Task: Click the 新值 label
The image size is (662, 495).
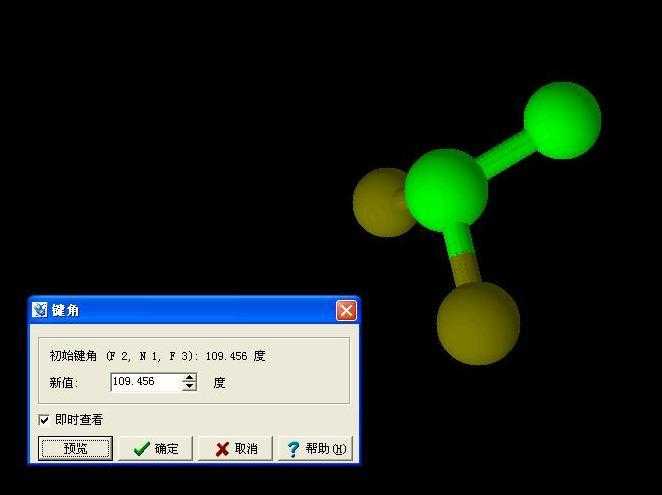Action: click(x=63, y=383)
